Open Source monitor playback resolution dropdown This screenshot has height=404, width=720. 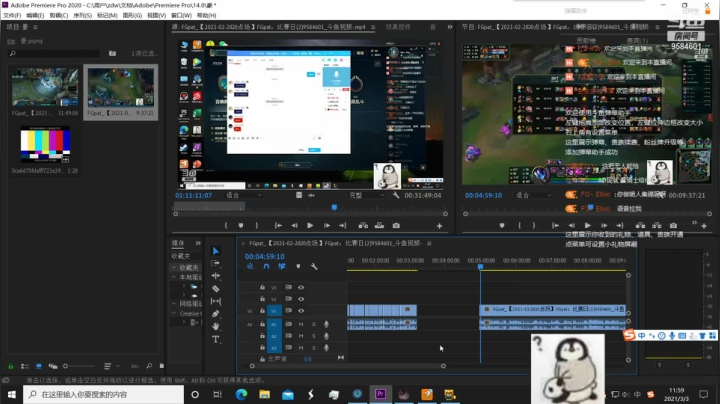coord(366,196)
